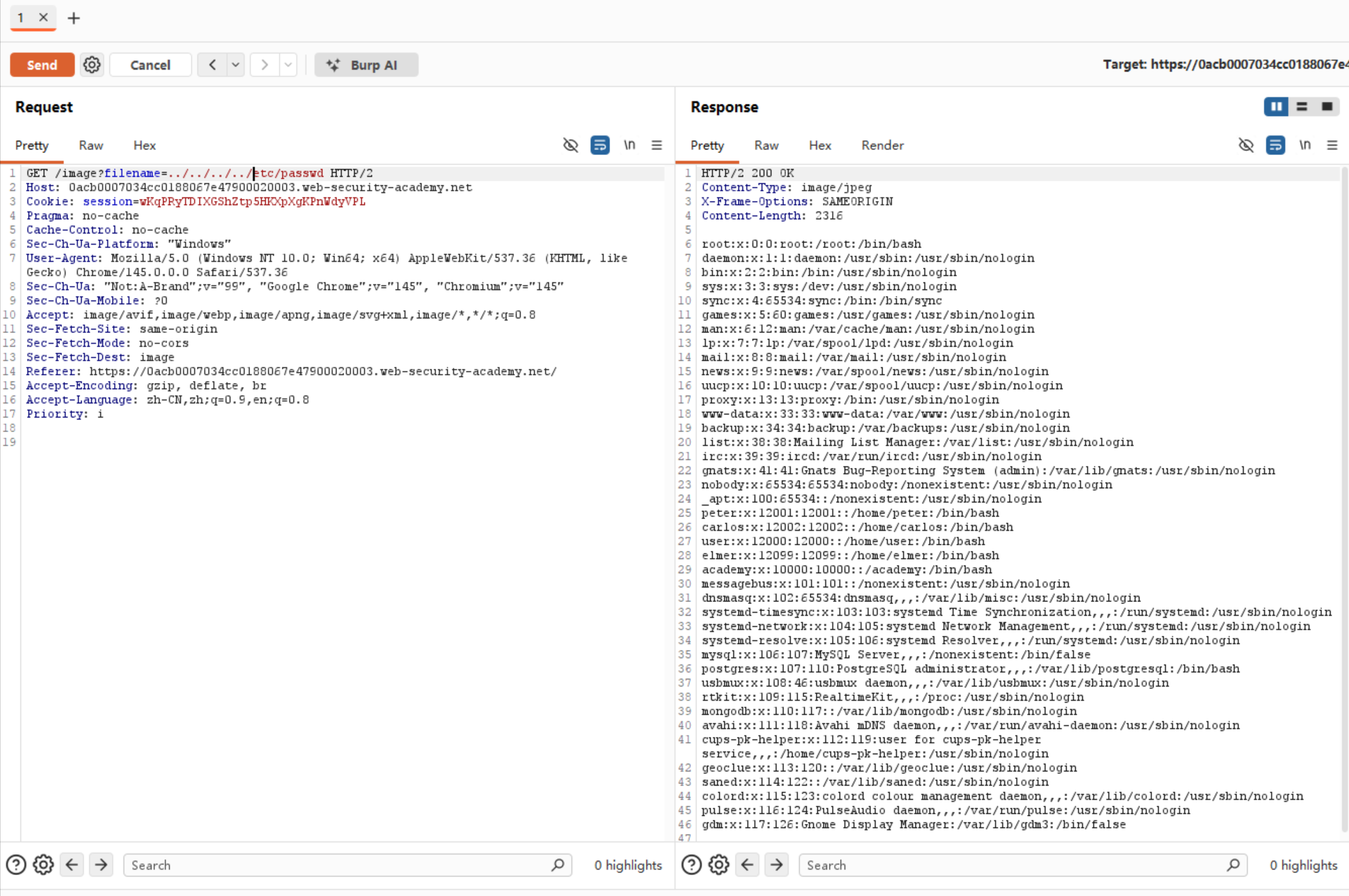1349x896 pixels.
Task: Open Request panel hamburger options menu
Action: point(657,145)
